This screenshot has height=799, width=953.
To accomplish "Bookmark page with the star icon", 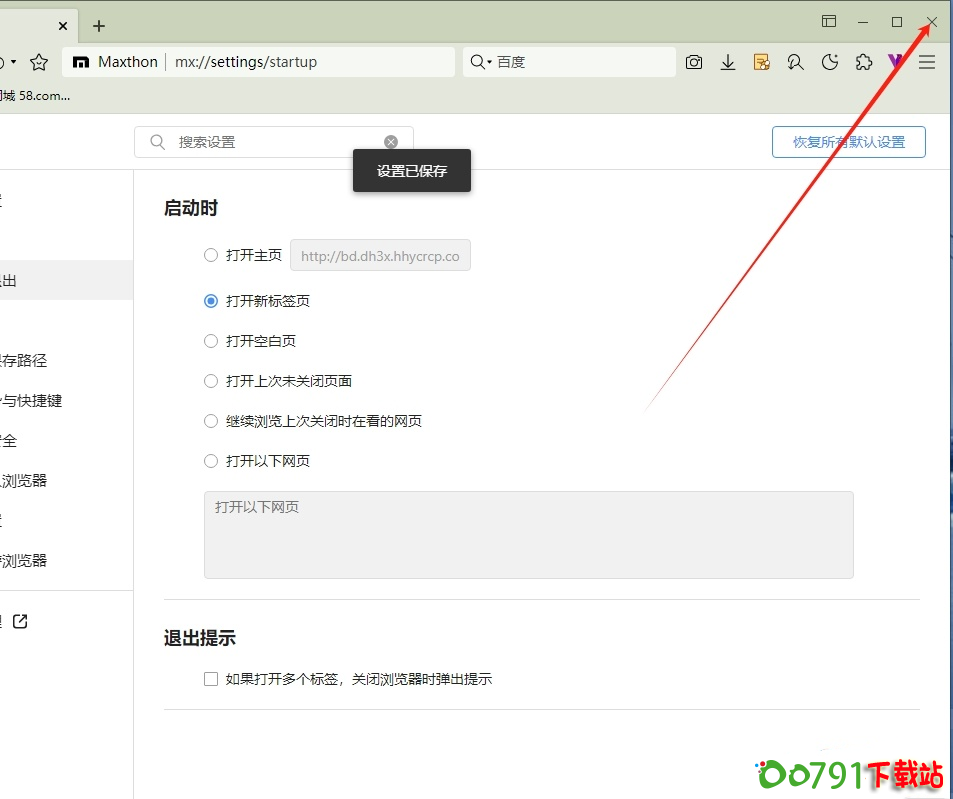I will [x=39, y=62].
